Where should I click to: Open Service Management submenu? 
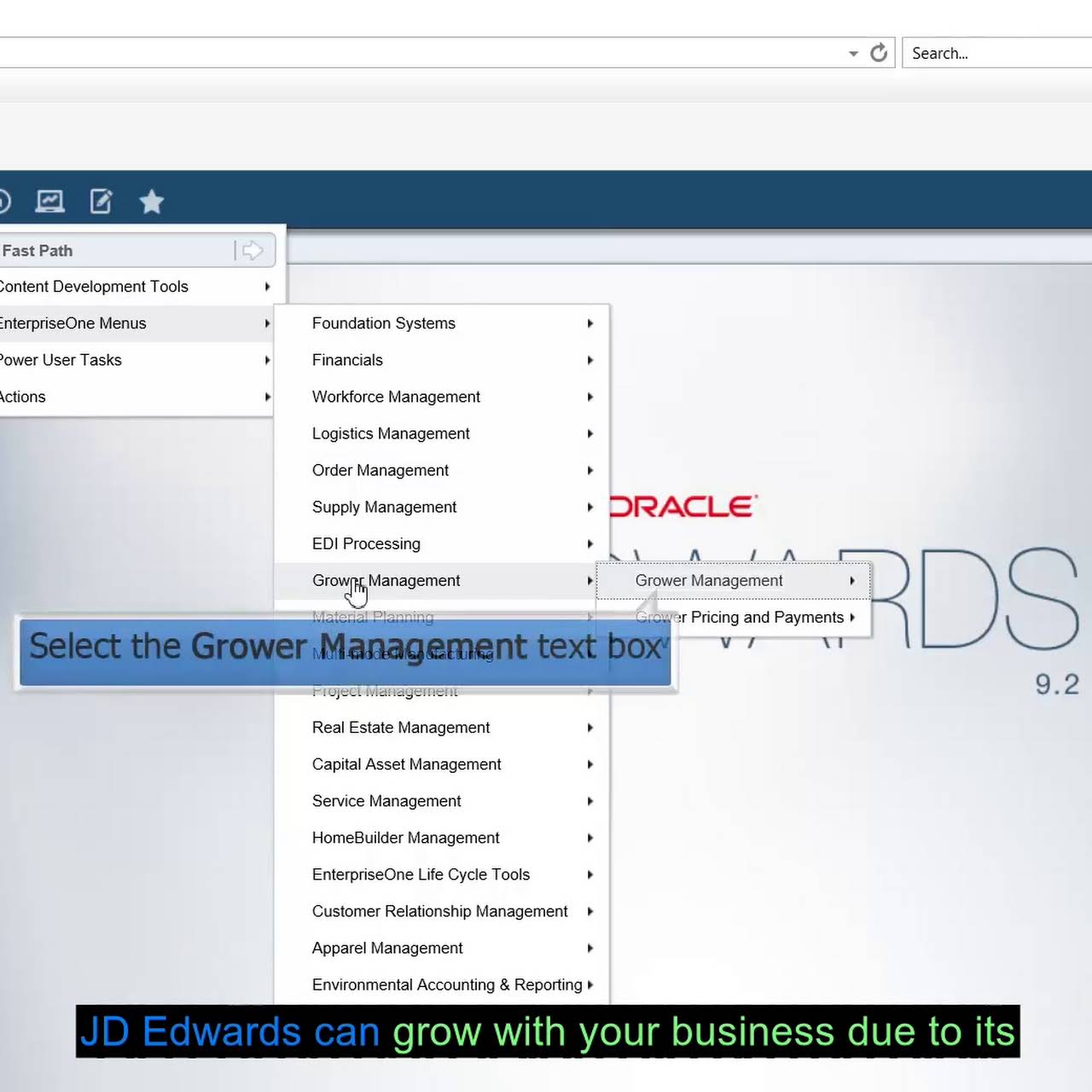pos(442,801)
